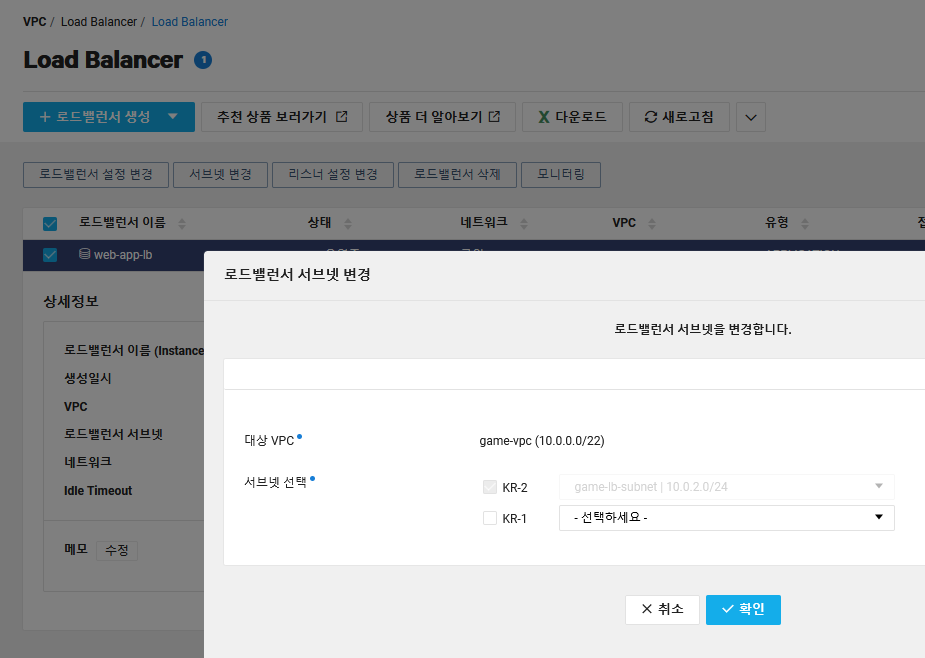925x658 pixels.
Task: Enable the KR-1 zone checkbox
Action: tap(490, 518)
